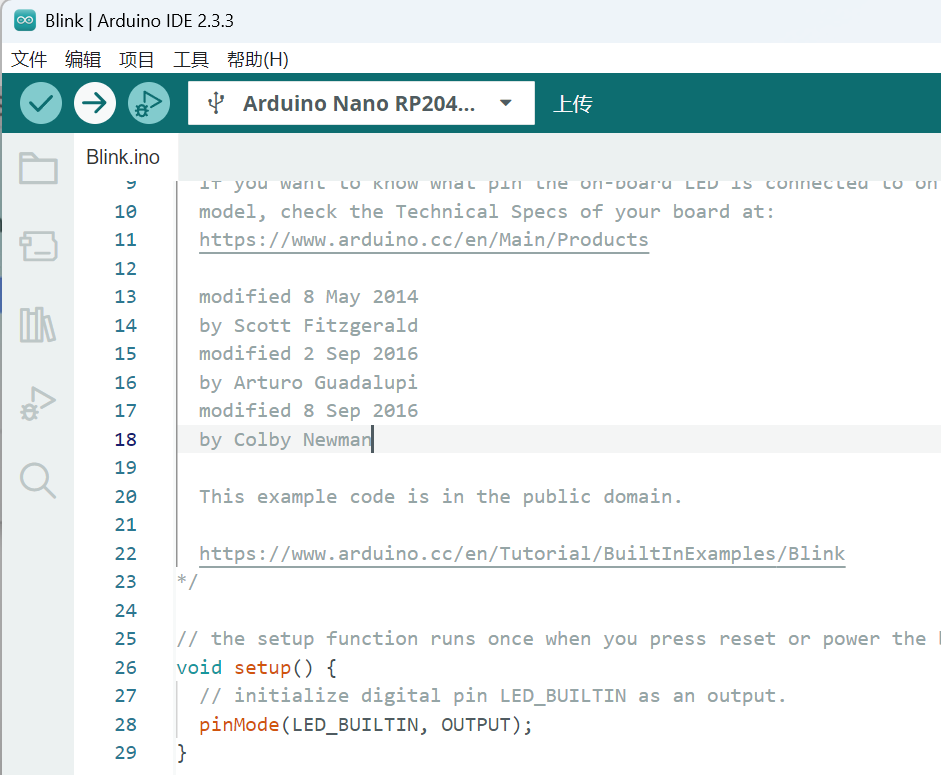The width and height of the screenshot is (941, 775).
Task: Open the Tutorial/BuiltInExamples/Blink link
Action: (x=522, y=553)
